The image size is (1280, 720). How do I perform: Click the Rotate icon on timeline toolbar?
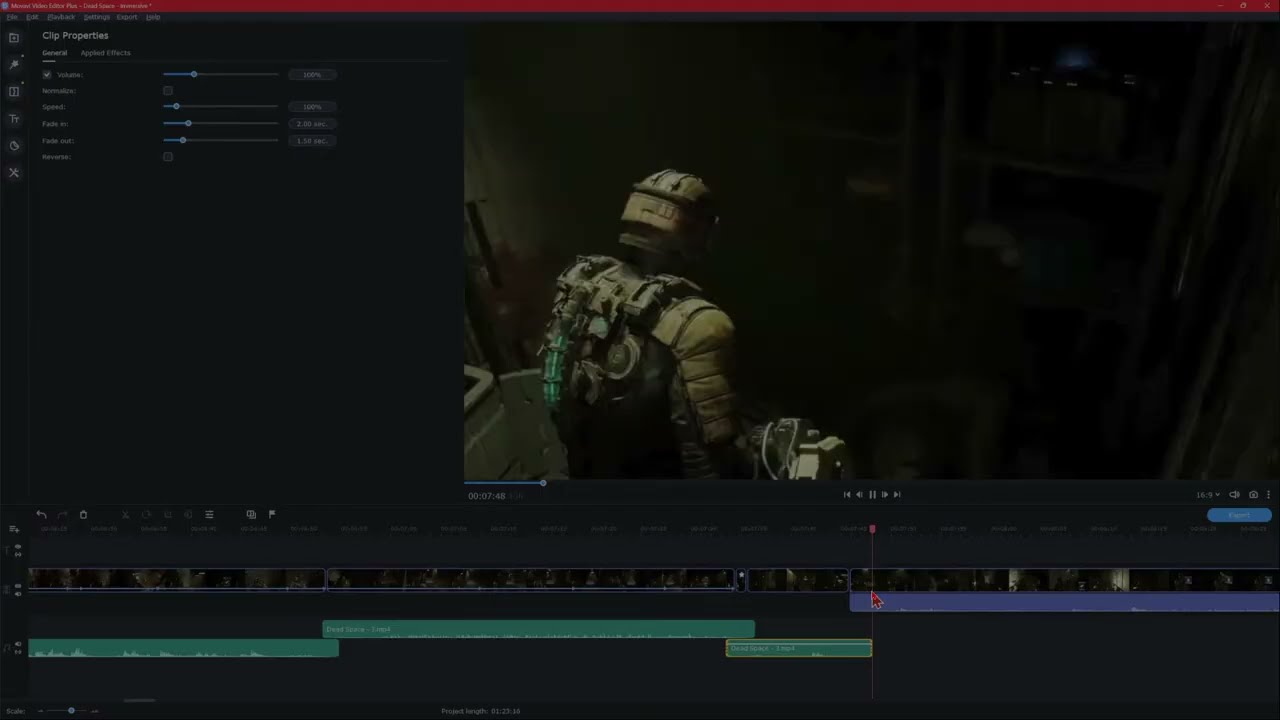pos(146,515)
